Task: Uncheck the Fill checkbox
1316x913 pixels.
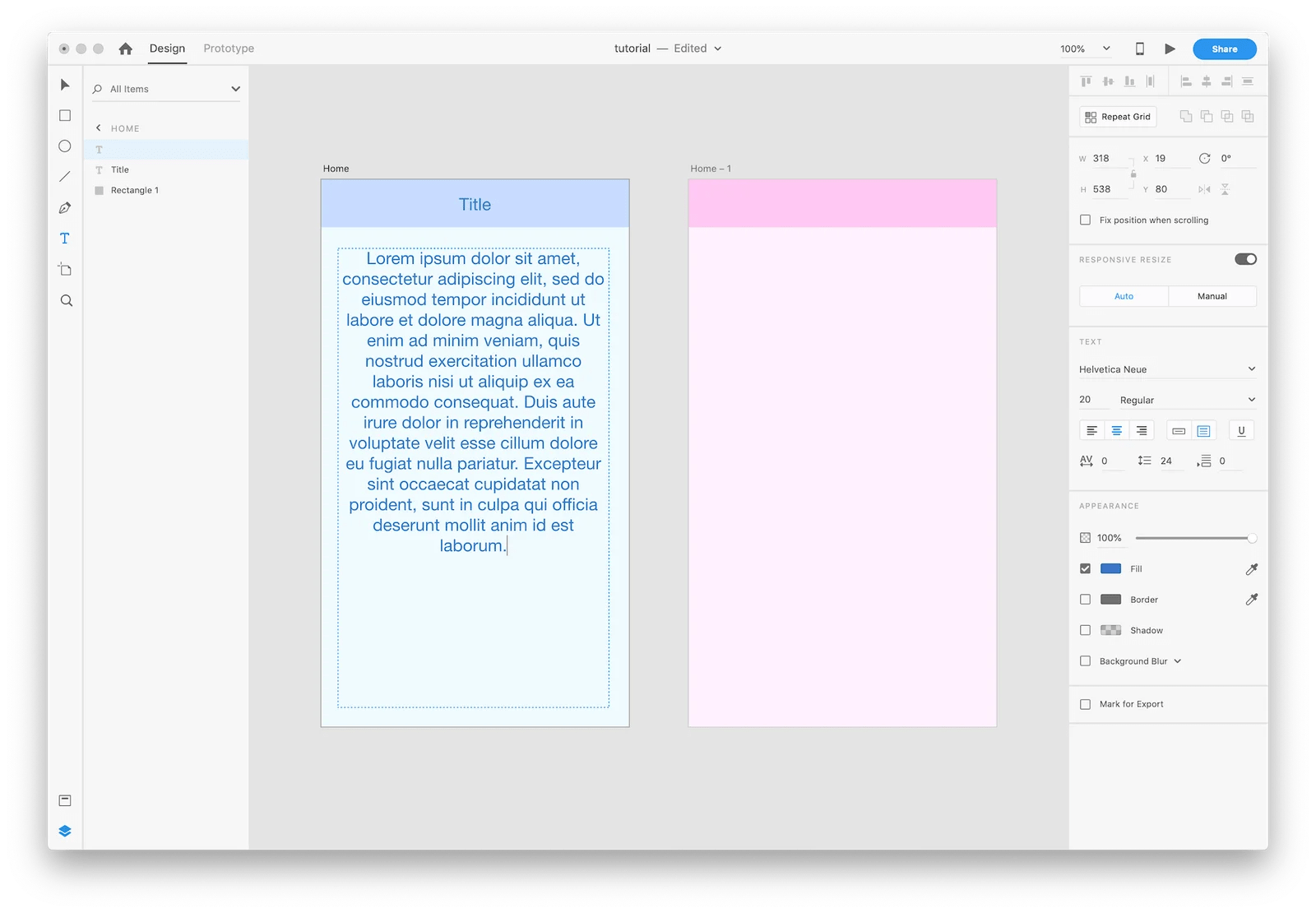Action: click(1086, 569)
